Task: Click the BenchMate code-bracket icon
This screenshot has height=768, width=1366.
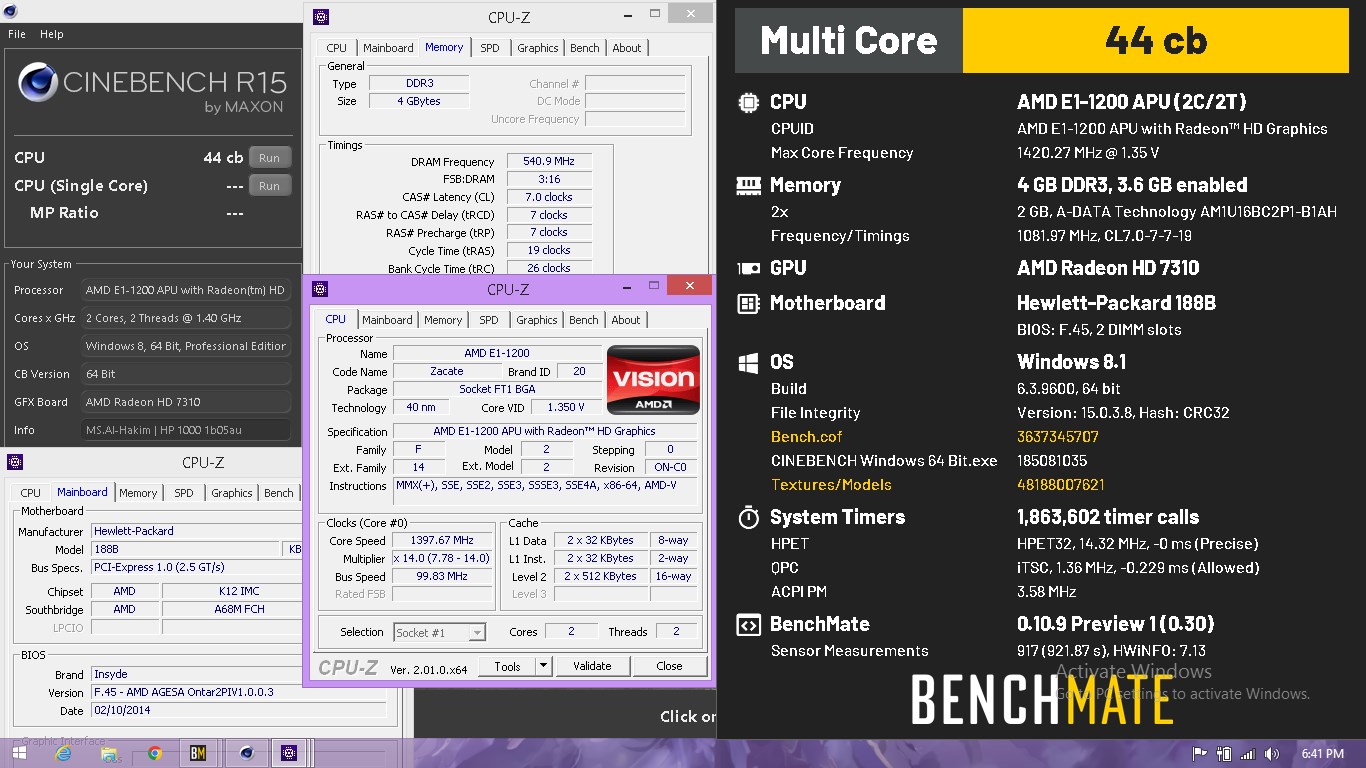Action: coord(747,624)
